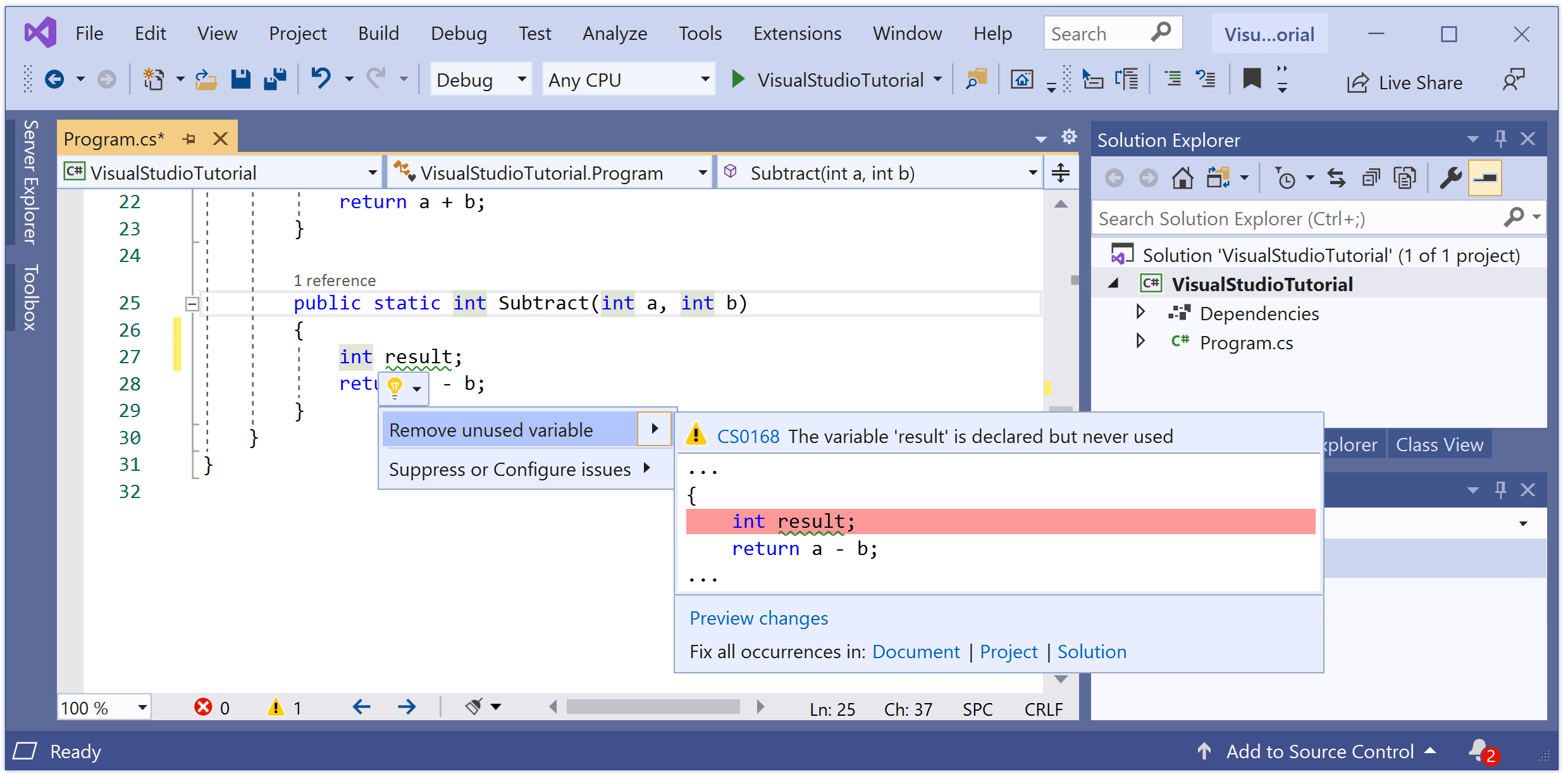Toggle the Preview Selected Items button
The image size is (1568, 774).
(1485, 178)
